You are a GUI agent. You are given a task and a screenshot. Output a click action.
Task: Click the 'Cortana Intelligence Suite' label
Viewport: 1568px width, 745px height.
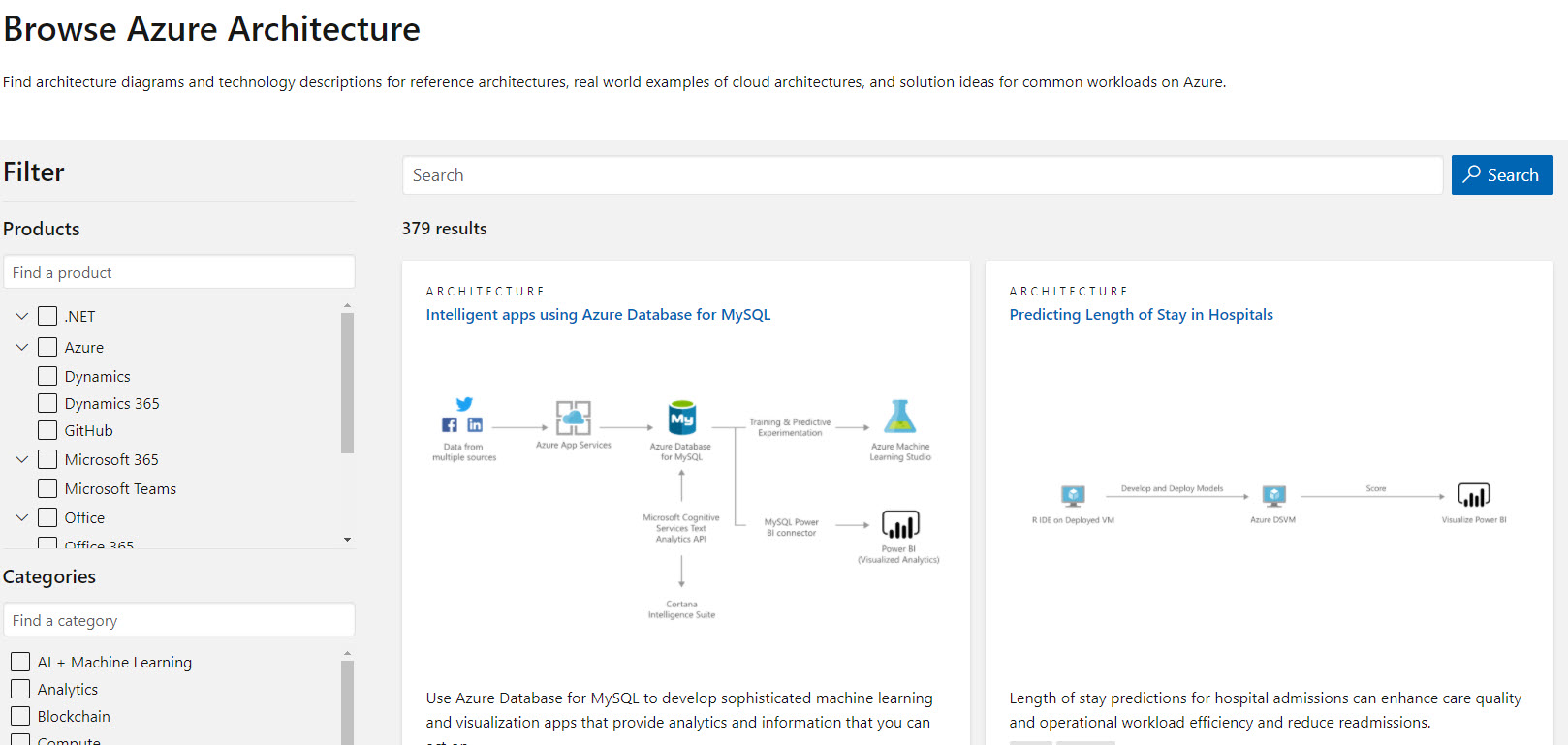click(x=681, y=609)
